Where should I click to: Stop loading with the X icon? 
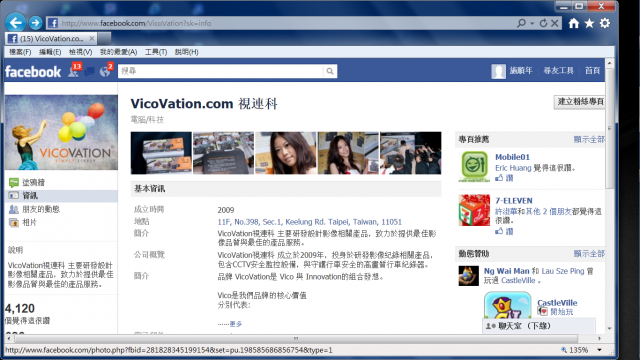coord(555,23)
